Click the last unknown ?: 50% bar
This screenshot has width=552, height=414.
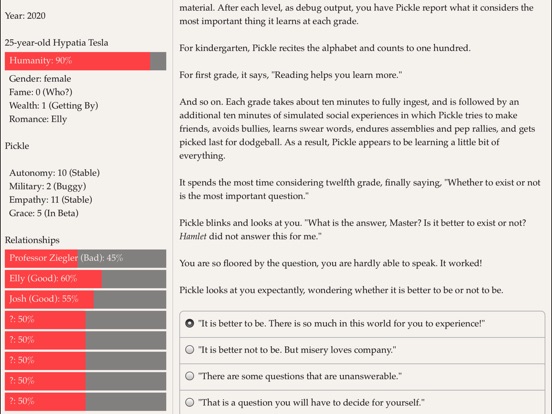(86, 401)
